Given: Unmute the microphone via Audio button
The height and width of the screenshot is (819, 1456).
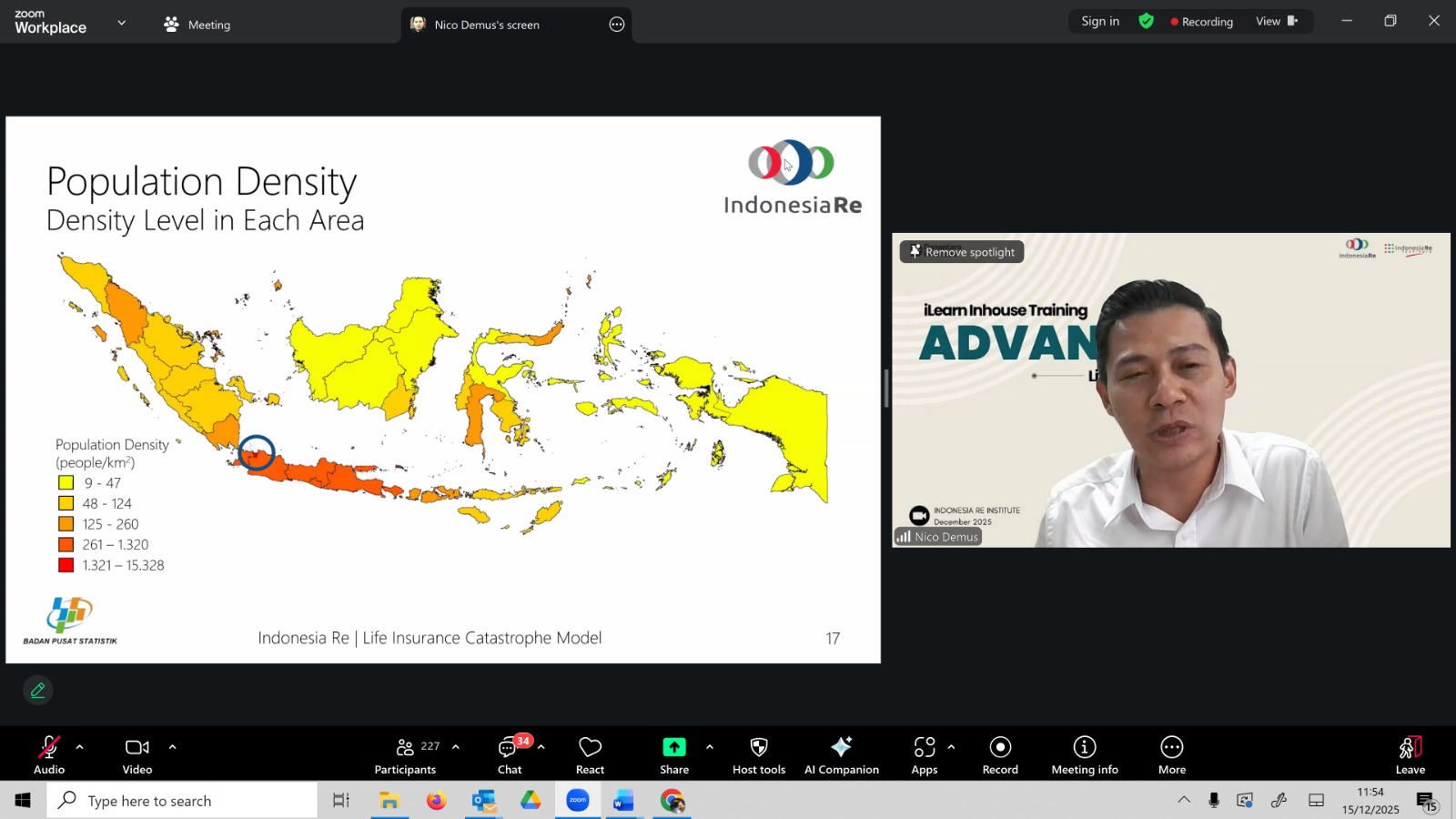Looking at the screenshot, I should (x=49, y=754).
